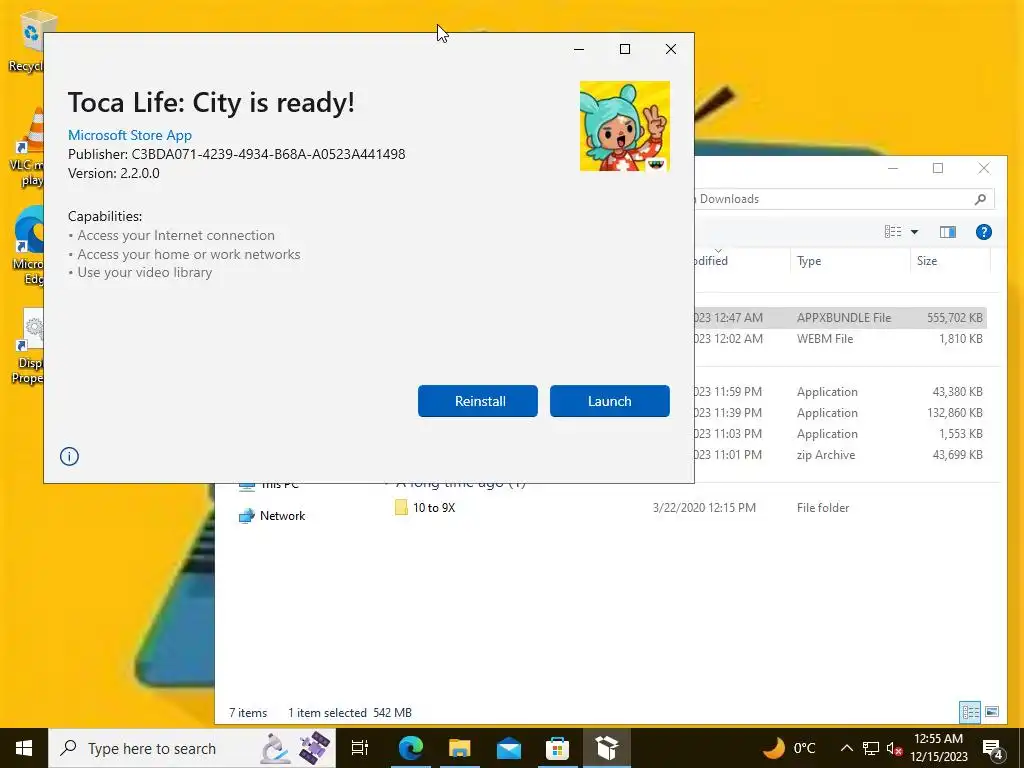Click the App Installer taskbar icon
The height and width of the screenshot is (768, 1024).
click(607, 748)
